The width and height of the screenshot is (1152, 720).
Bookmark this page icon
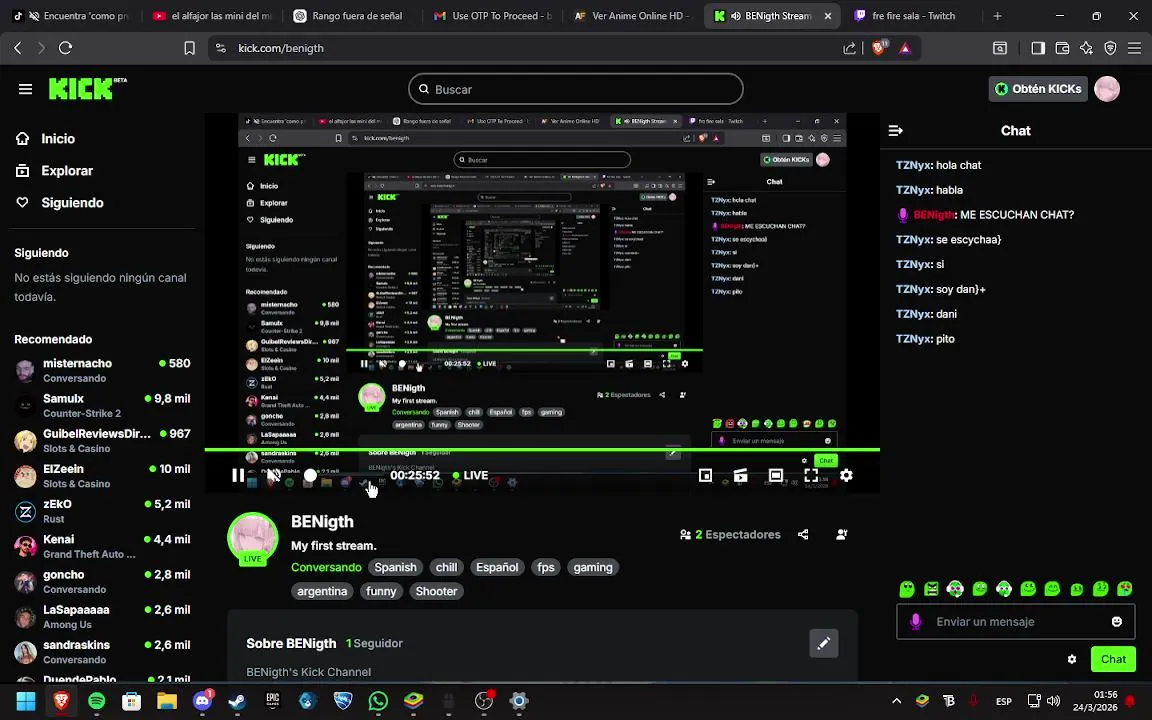190,48
